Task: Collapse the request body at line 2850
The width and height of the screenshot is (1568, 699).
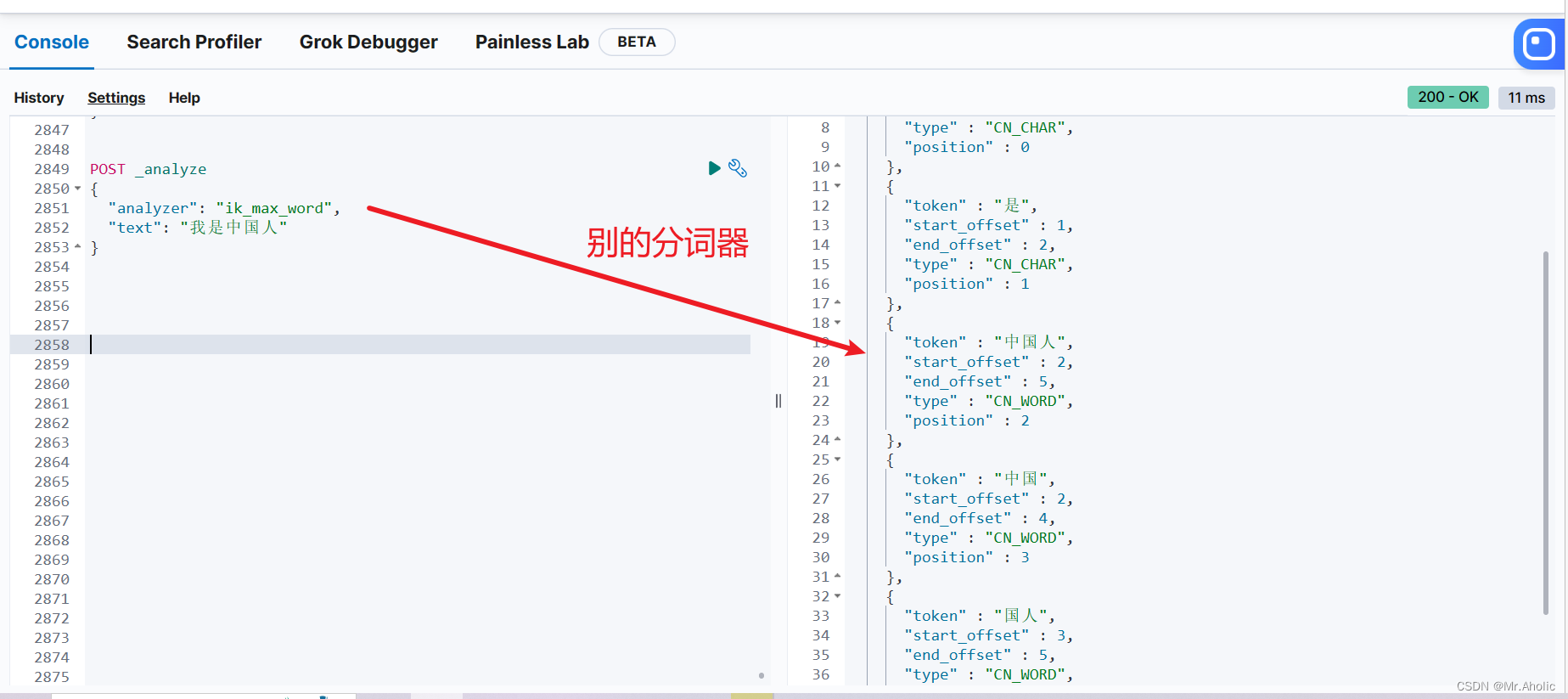Action: coord(78,189)
